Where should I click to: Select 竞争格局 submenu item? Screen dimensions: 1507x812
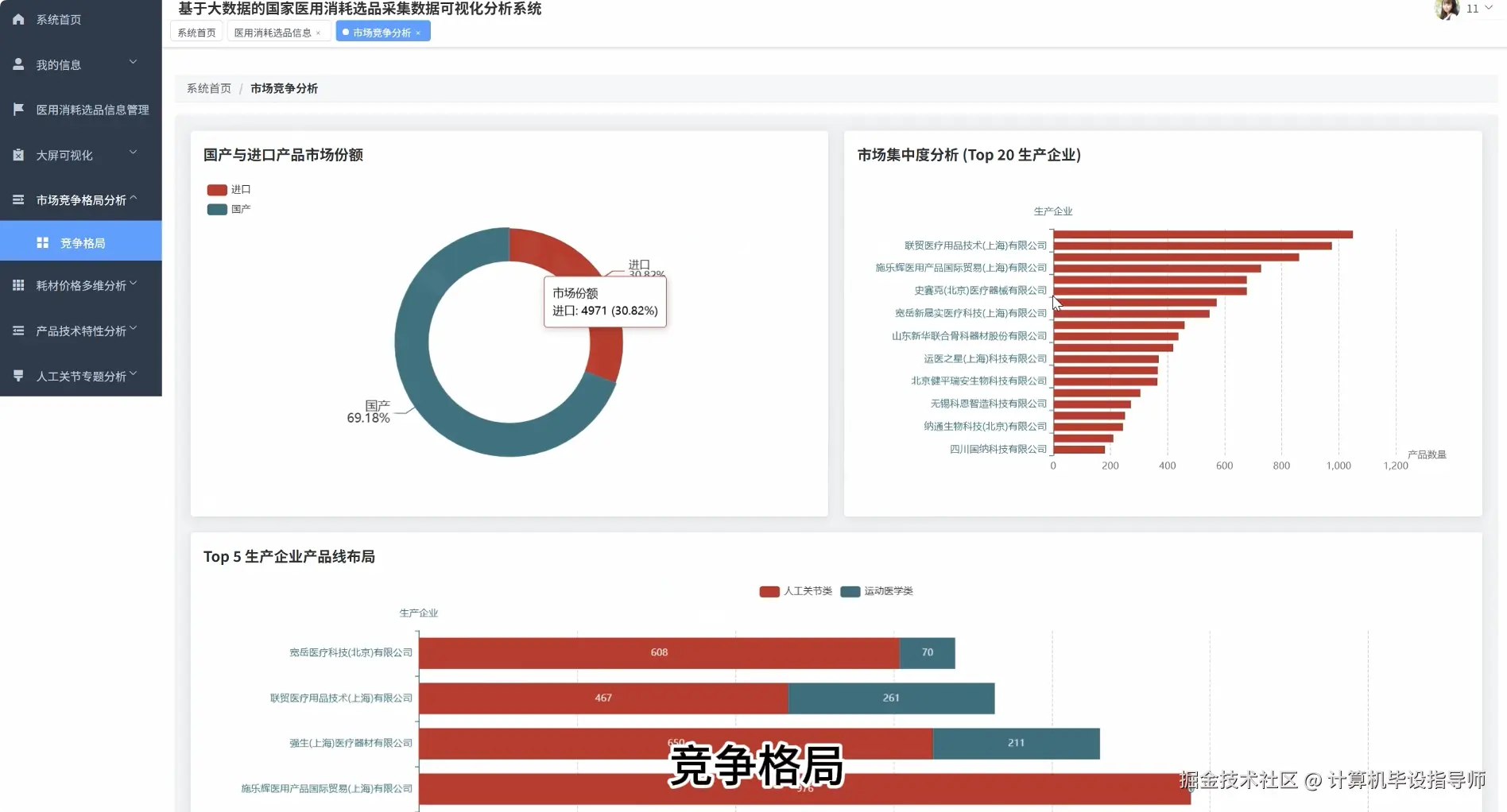[80, 242]
